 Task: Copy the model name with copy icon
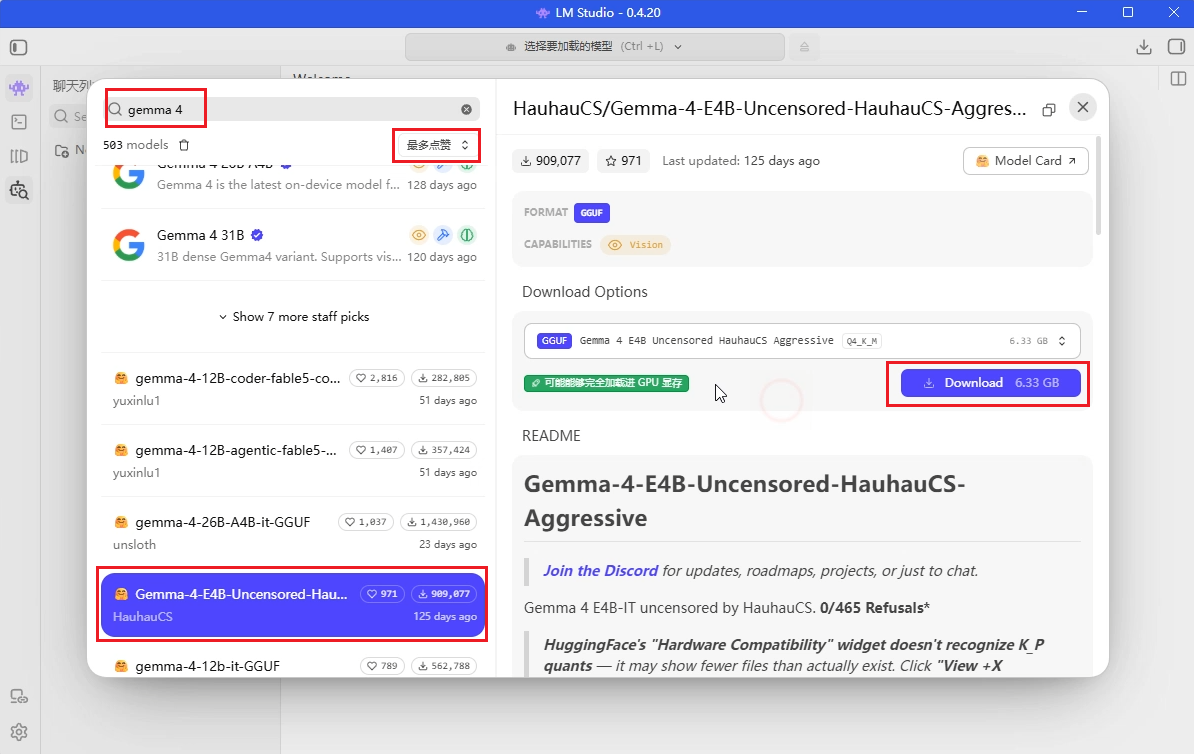1049,110
